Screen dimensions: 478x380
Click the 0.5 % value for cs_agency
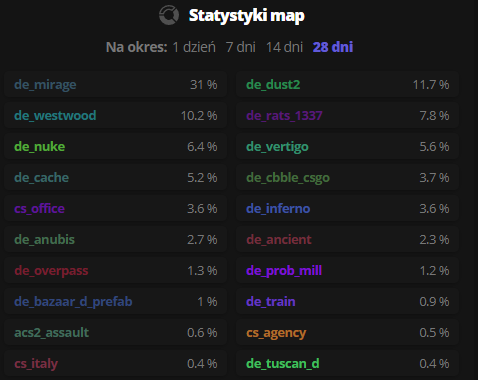coord(434,333)
